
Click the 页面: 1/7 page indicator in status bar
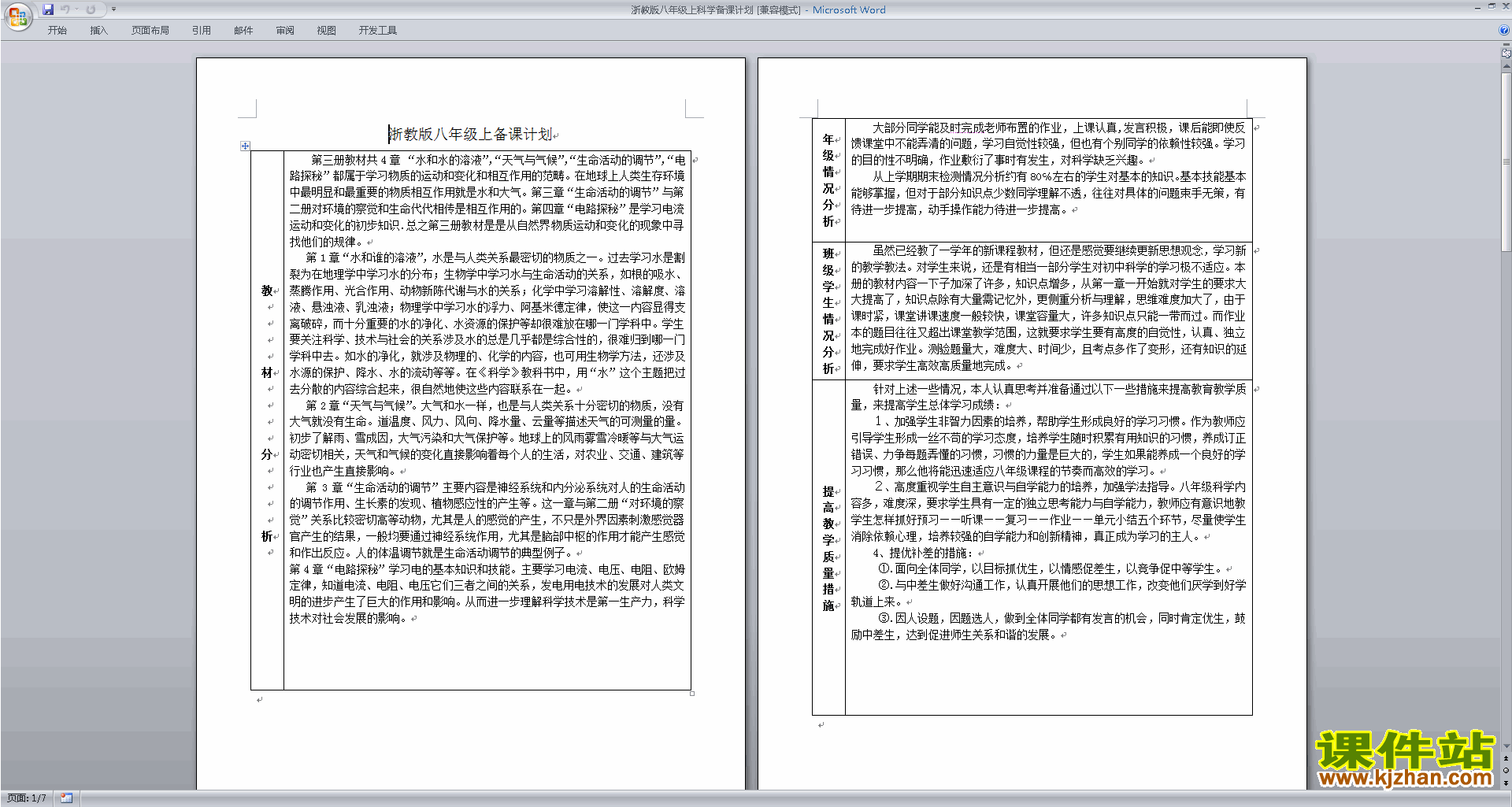point(27,798)
